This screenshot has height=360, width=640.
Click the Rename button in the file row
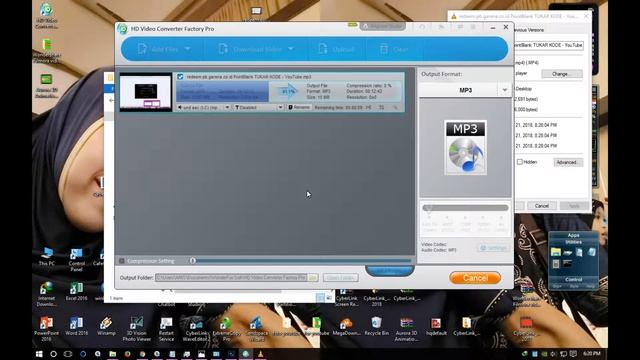pos(299,107)
